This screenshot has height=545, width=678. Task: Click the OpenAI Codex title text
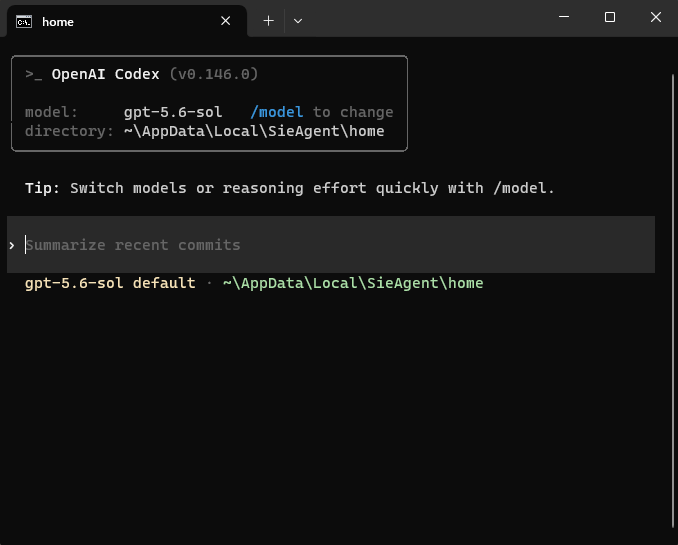pyautogui.click(x=106, y=74)
